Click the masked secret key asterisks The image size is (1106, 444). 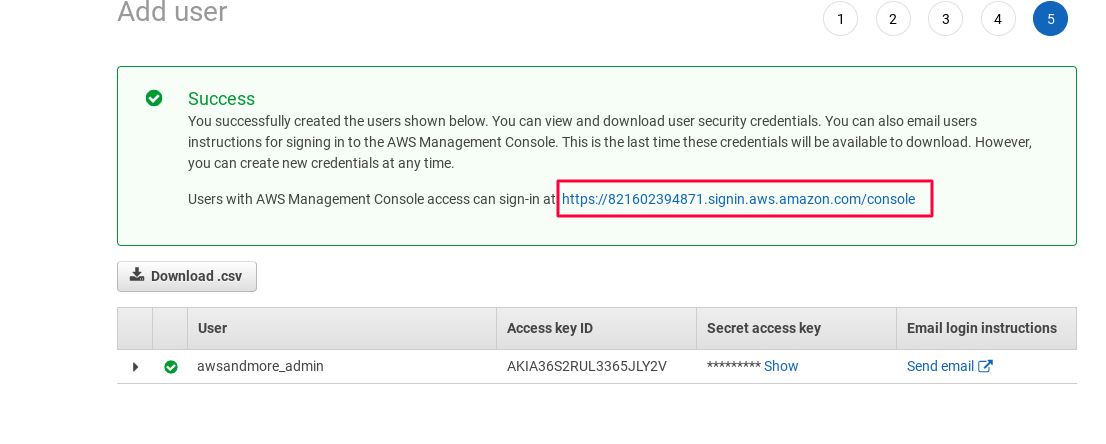coord(734,366)
